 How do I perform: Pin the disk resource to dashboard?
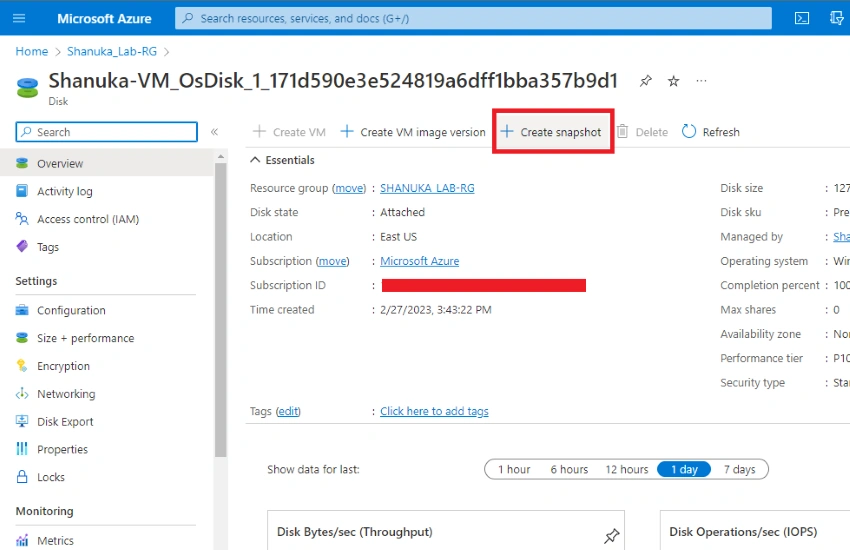645,81
